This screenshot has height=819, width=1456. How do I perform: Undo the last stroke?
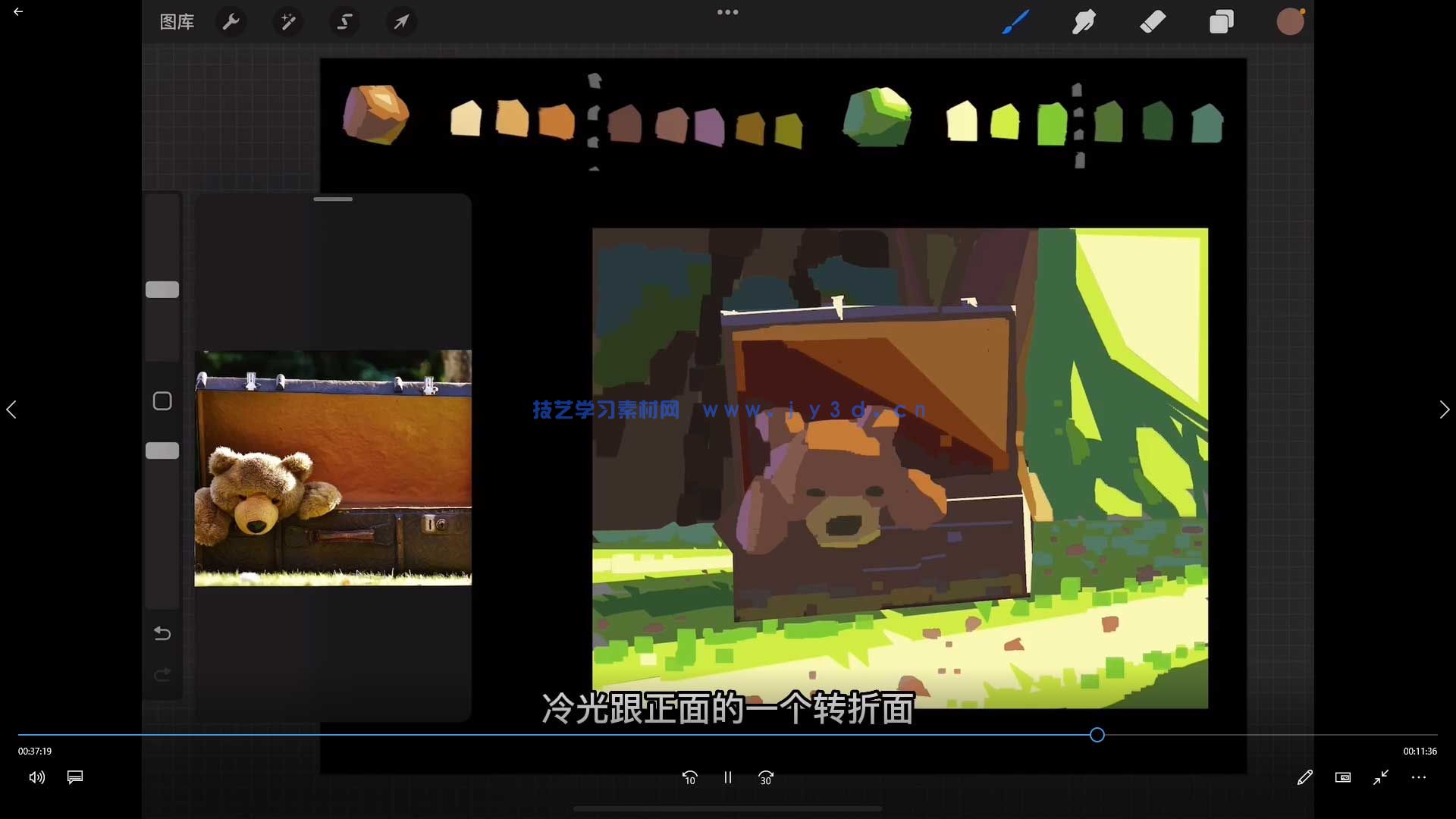coord(162,633)
